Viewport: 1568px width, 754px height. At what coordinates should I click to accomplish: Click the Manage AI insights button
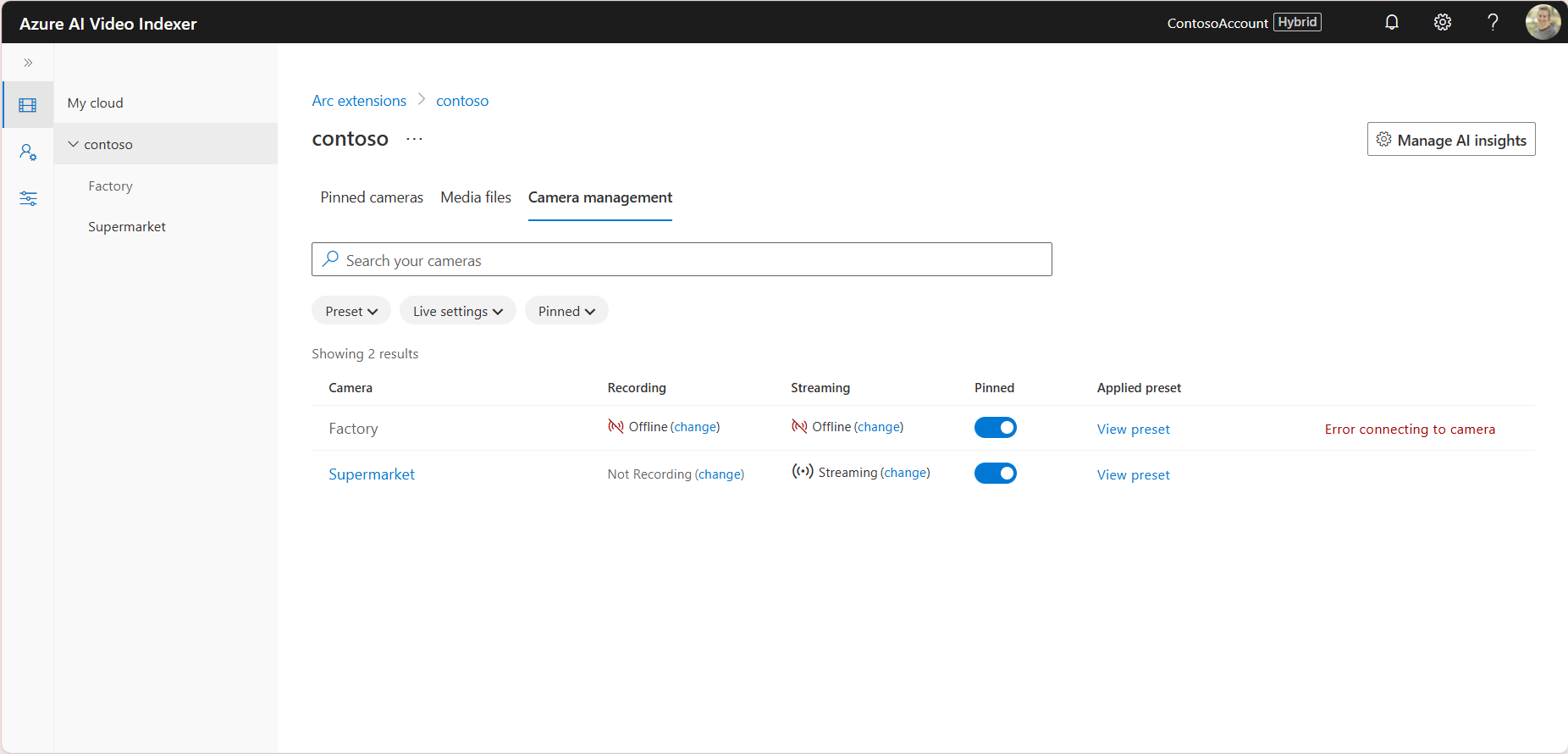[x=1451, y=140]
